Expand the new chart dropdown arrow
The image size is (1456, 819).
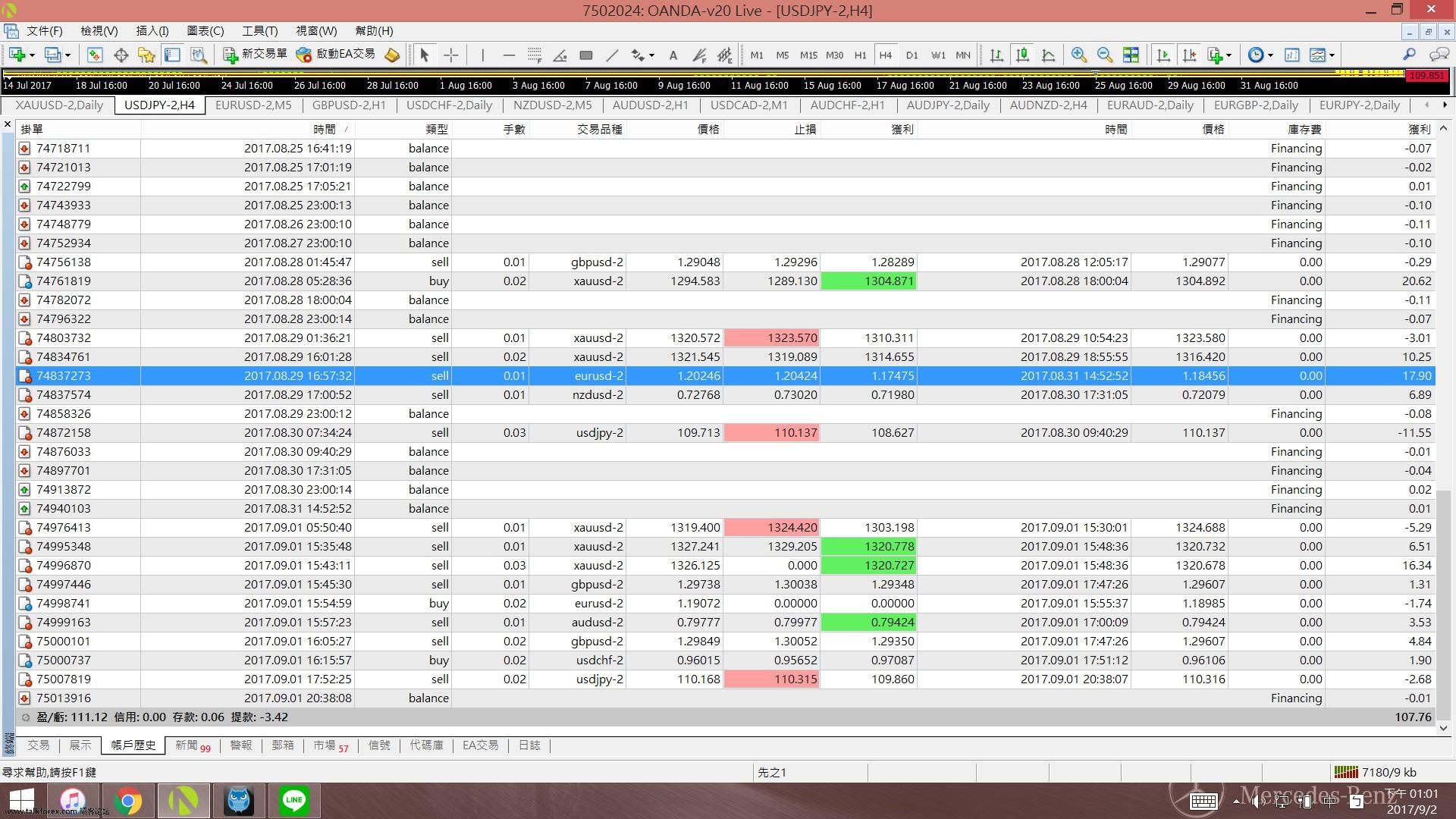point(32,55)
